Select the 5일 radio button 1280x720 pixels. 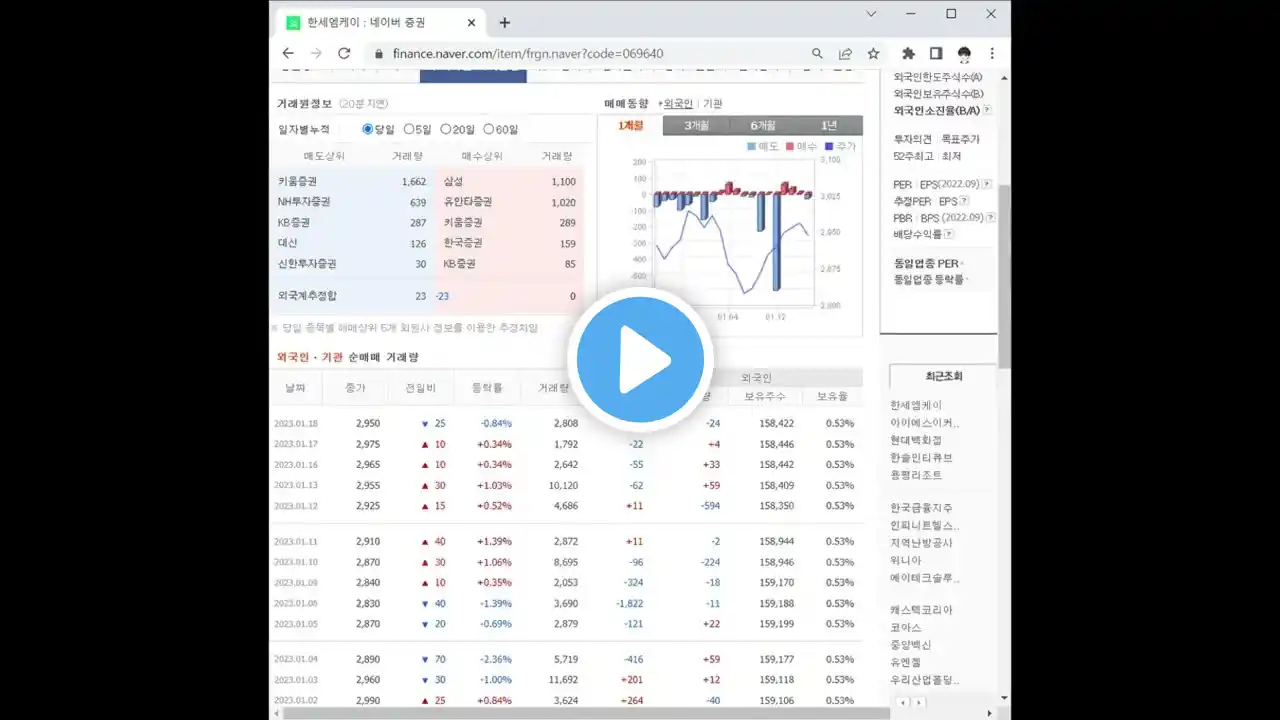408,129
